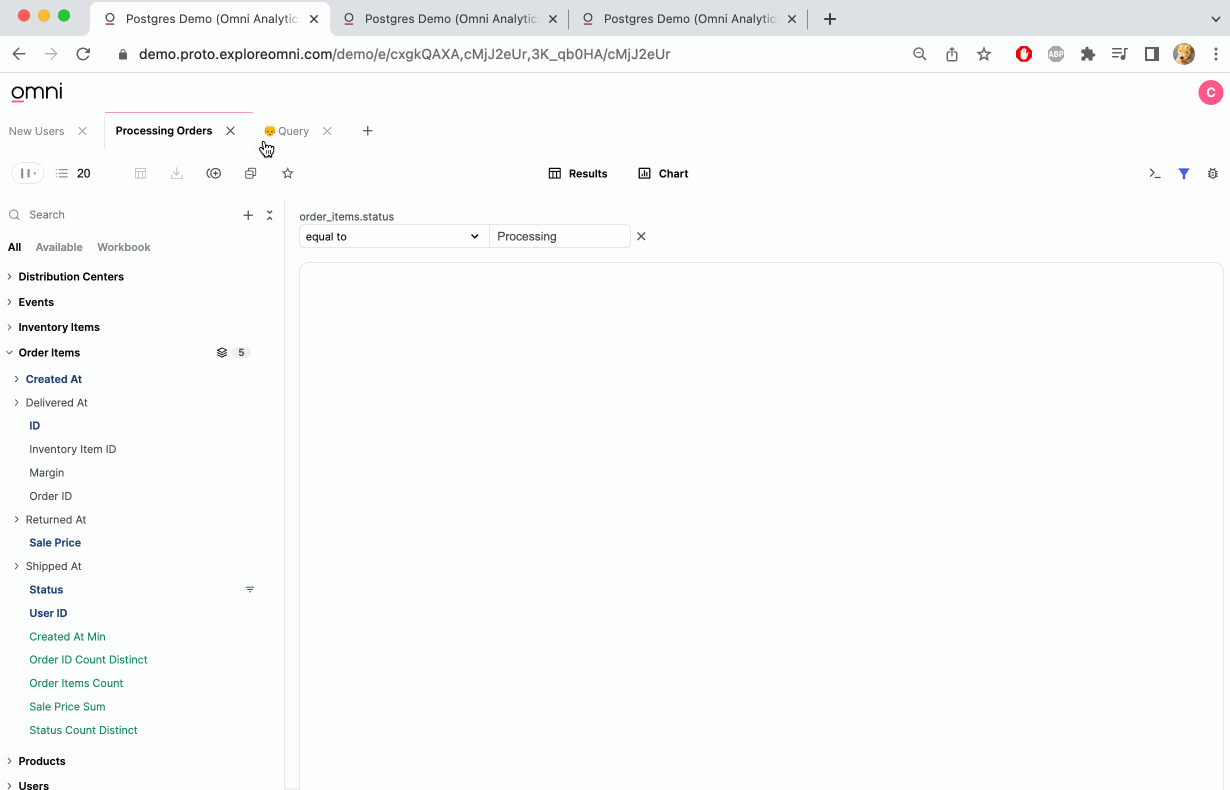This screenshot has width=1230, height=790.
Task: Select Status Count Distinct measure
Action: click(x=83, y=730)
